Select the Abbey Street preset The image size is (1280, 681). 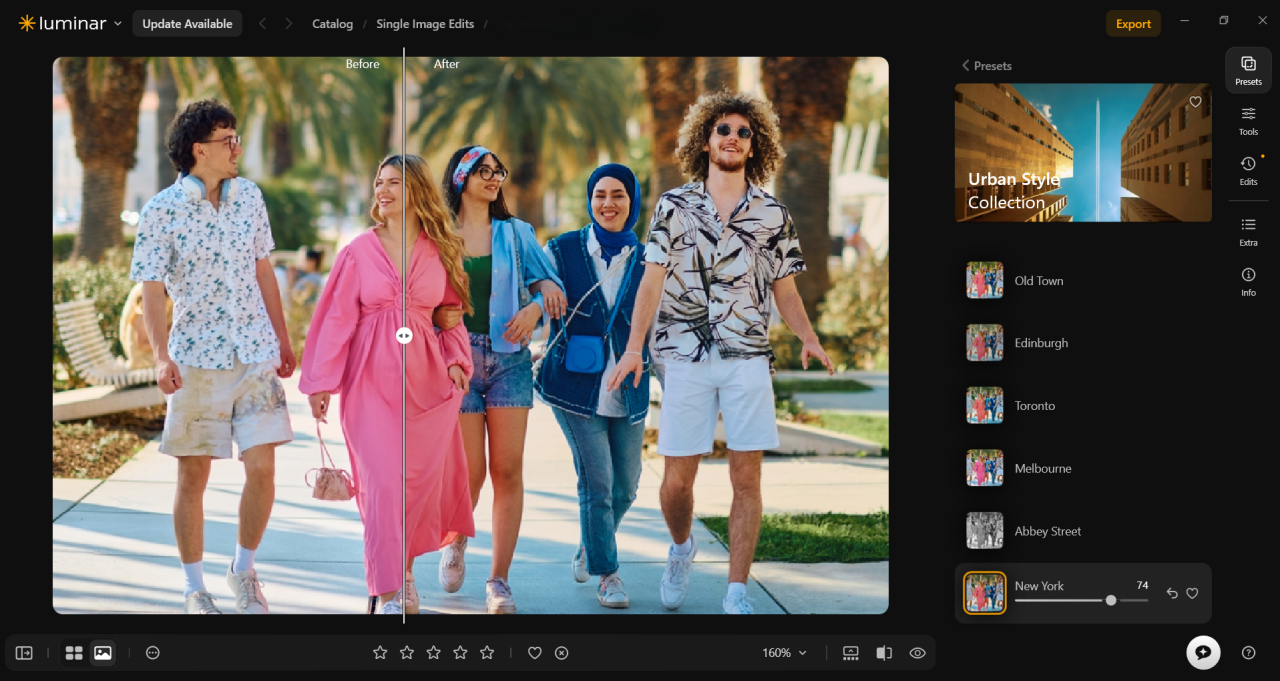pos(1083,531)
